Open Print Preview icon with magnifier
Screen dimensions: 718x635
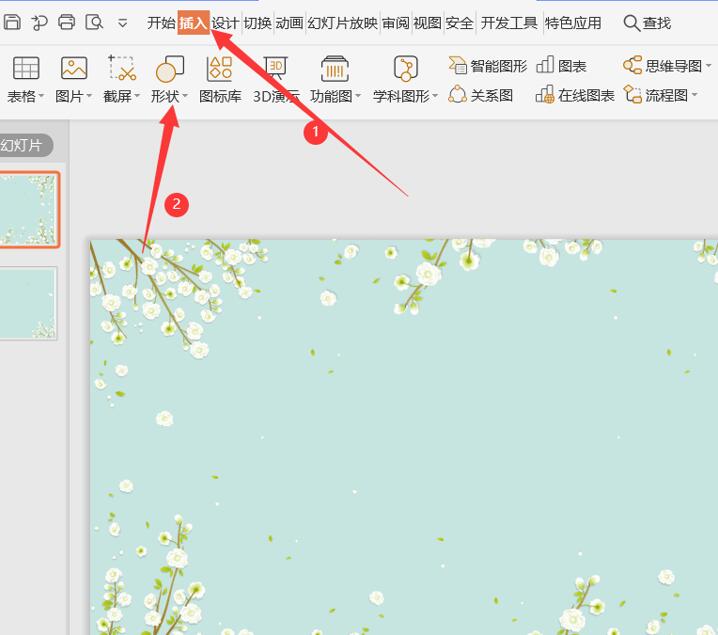pos(94,22)
